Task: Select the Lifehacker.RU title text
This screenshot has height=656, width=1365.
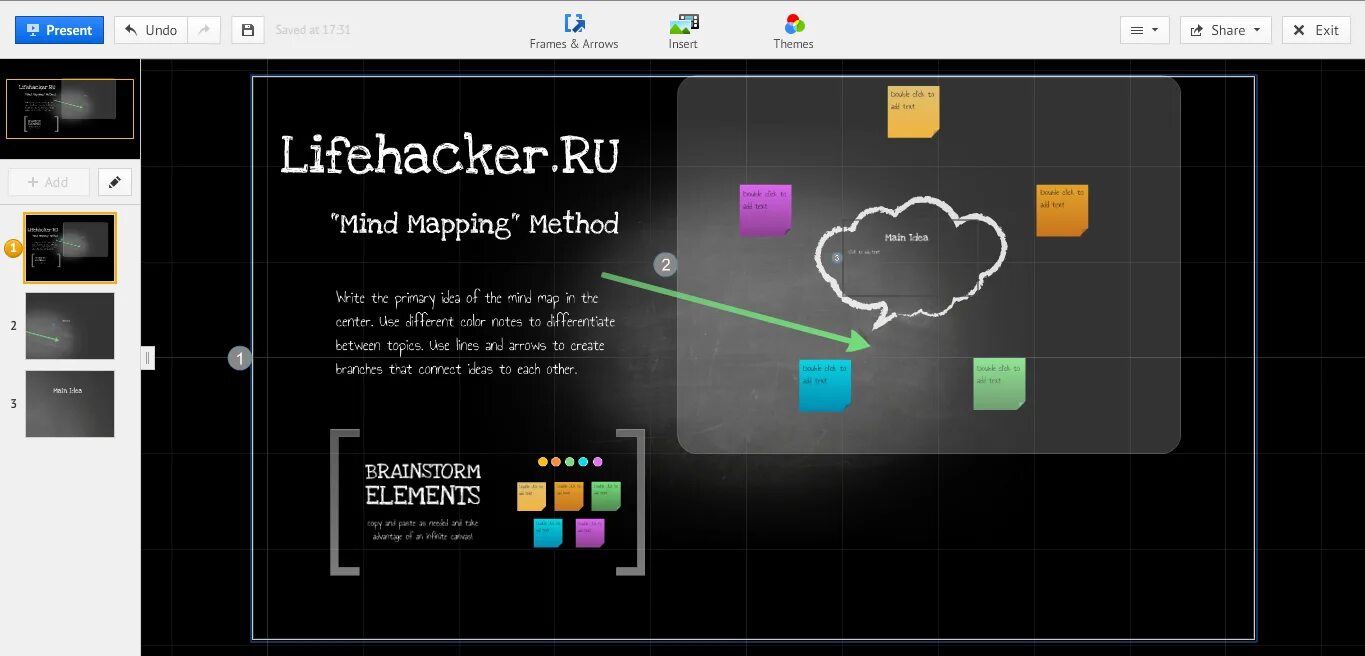Action: [450, 156]
